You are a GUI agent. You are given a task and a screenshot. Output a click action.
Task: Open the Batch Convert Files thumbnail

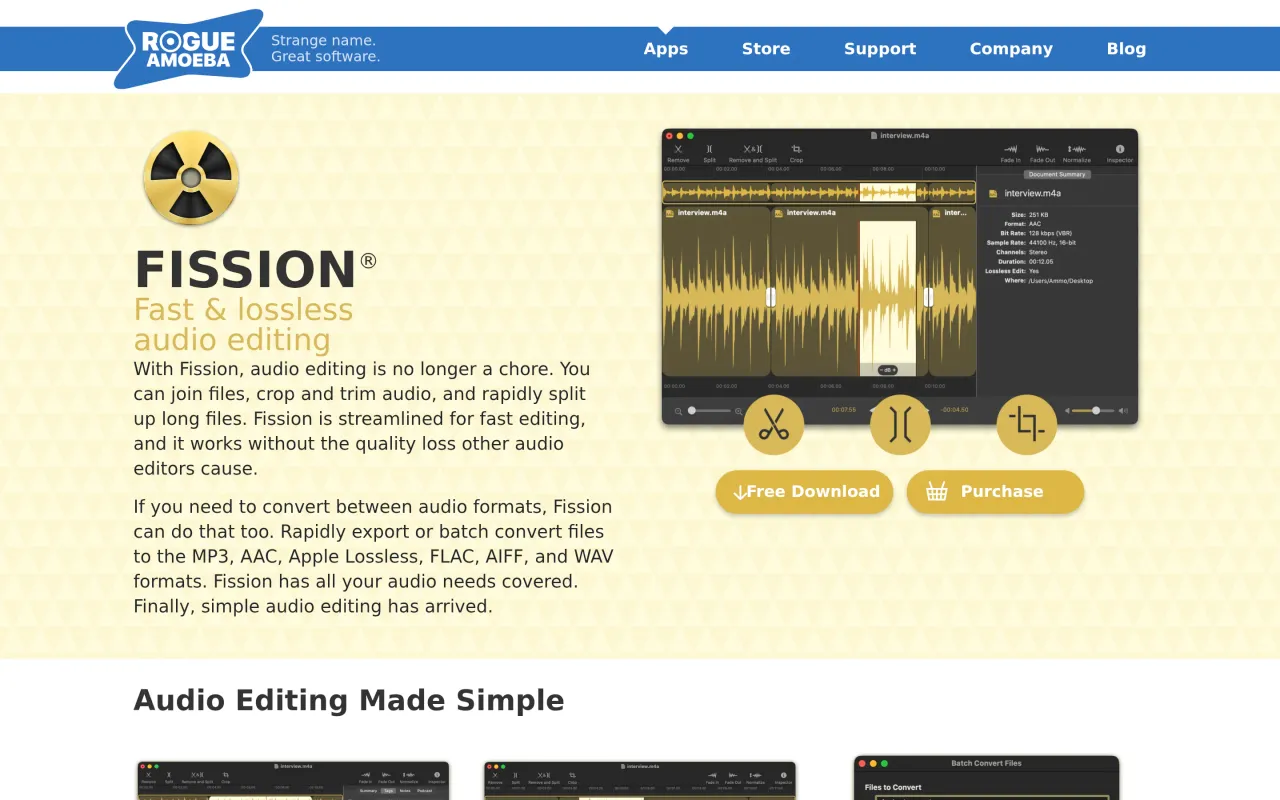coord(986,777)
